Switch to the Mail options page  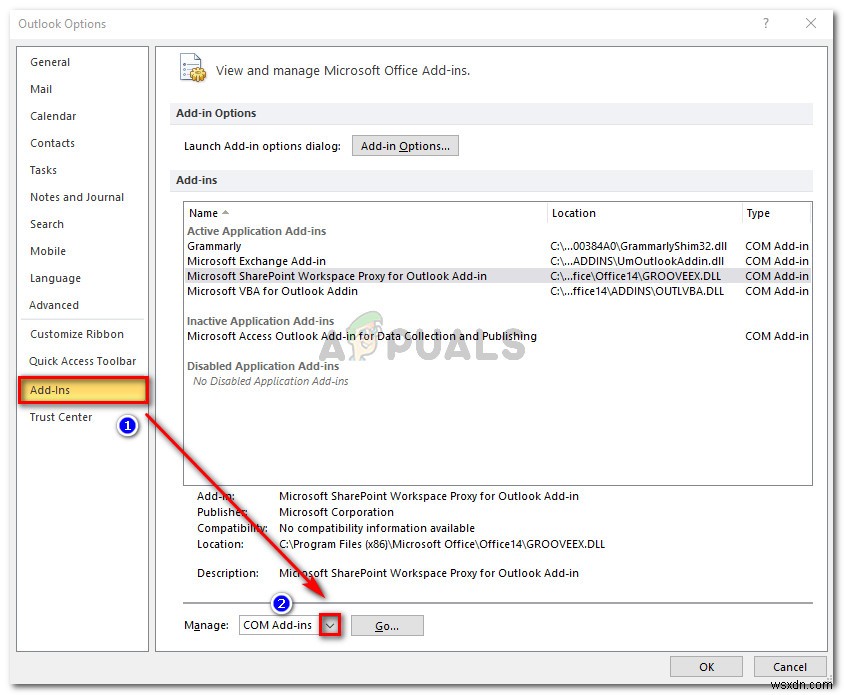pos(41,89)
